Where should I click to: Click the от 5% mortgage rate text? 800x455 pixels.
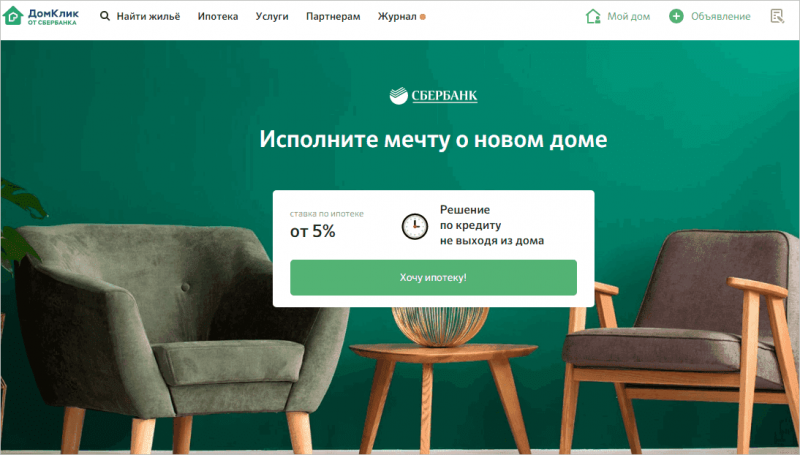pos(313,231)
